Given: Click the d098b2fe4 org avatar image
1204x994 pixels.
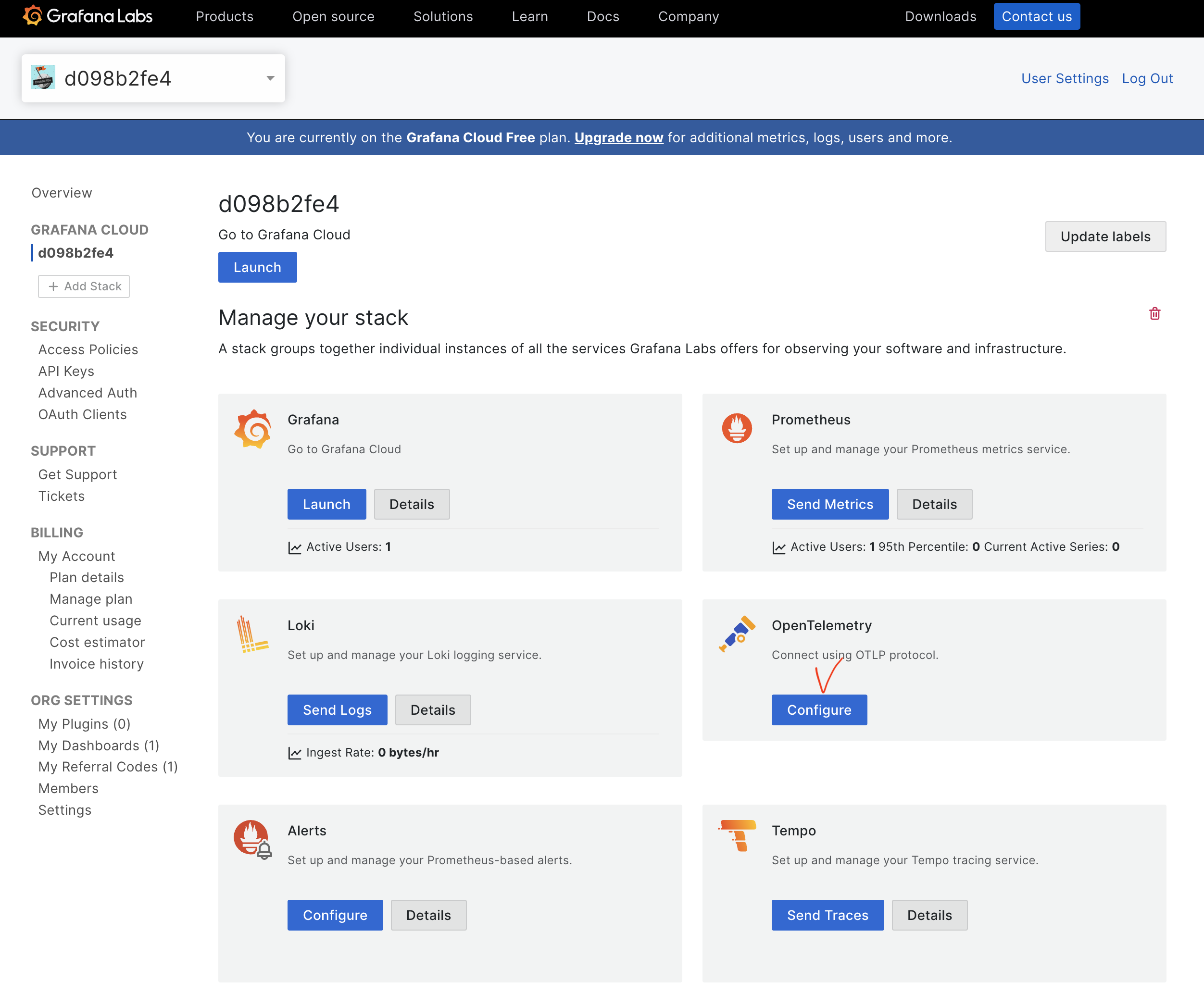Looking at the screenshot, I should point(43,77).
